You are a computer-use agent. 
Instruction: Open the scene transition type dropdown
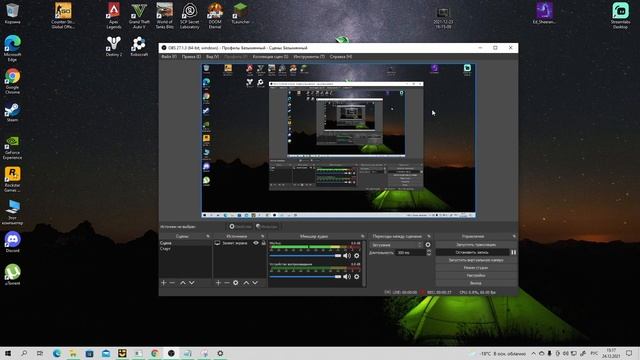[396, 245]
